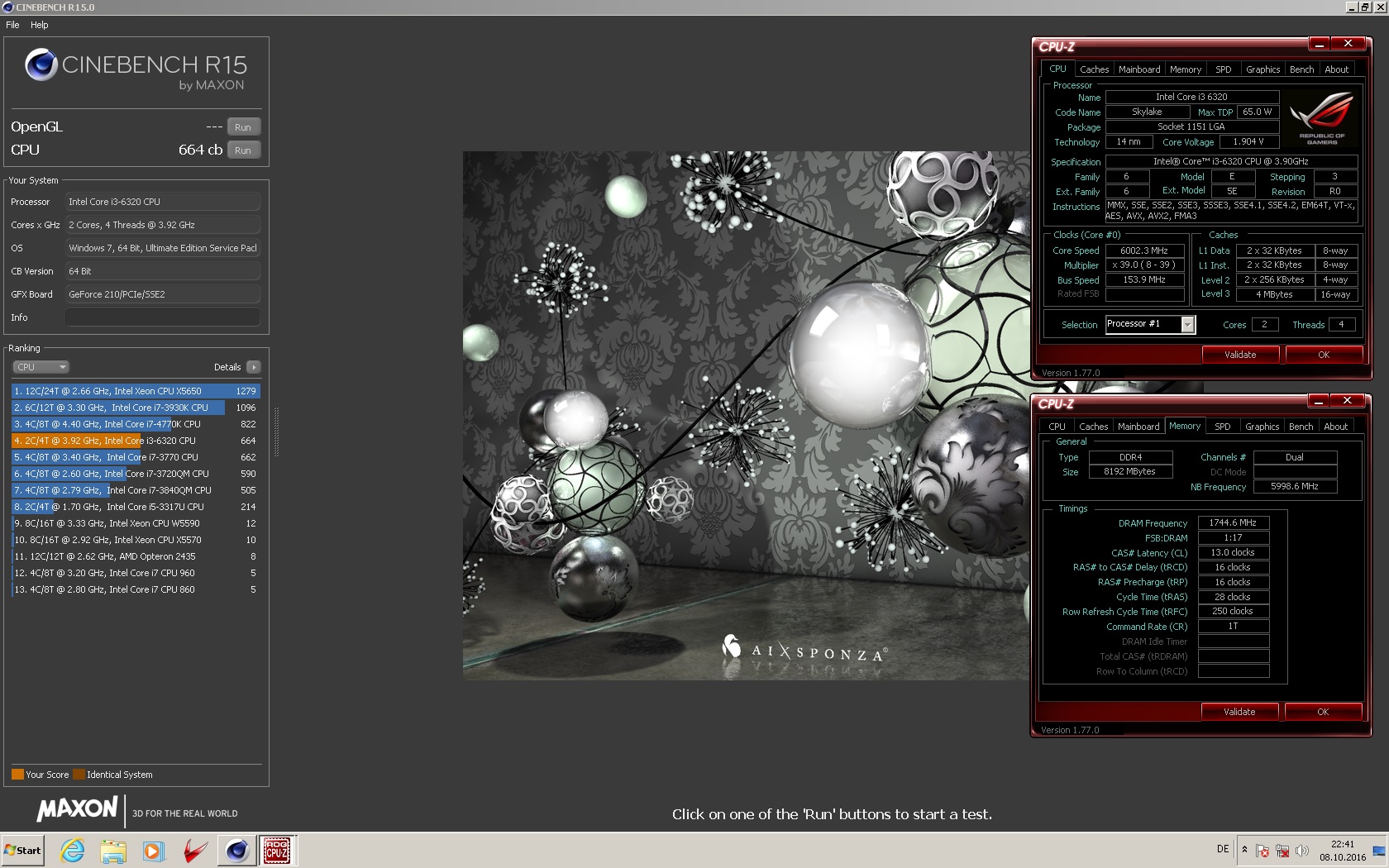The width and height of the screenshot is (1389, 868).
Task: Open Memory tab in top CPU-Z window
Action: pos(1186,69)
